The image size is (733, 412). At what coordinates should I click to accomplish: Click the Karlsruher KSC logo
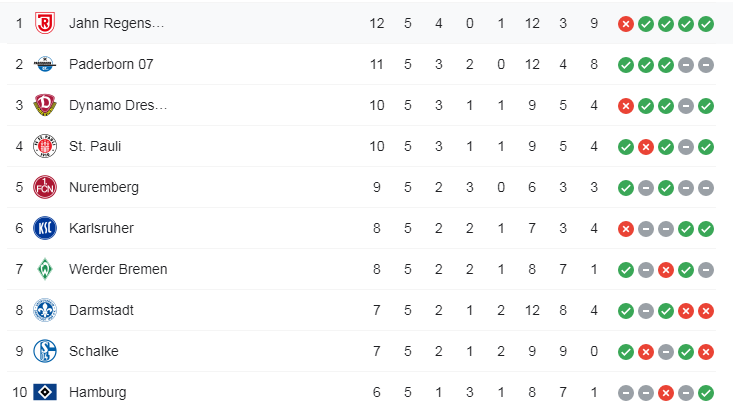(x=45, y=228)
